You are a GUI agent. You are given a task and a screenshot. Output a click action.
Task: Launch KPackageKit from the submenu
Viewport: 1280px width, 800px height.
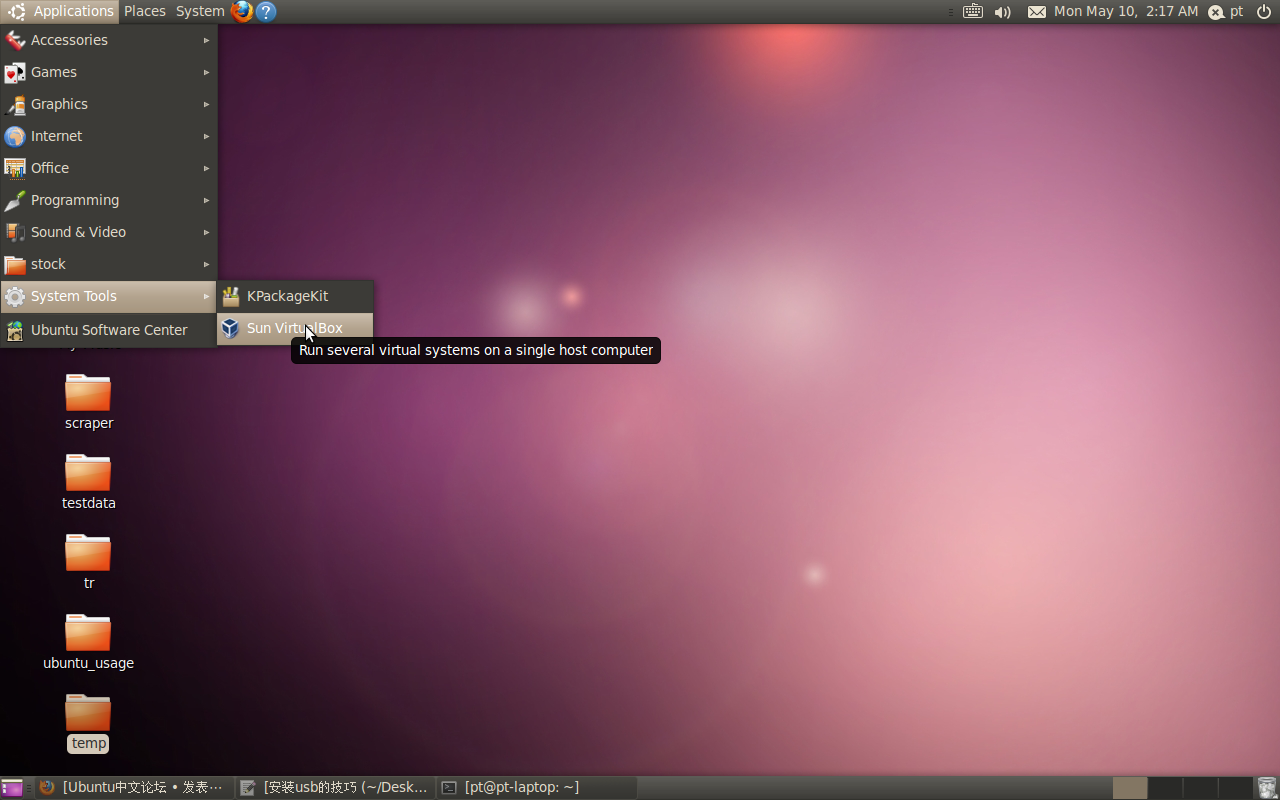coord(295,296)
